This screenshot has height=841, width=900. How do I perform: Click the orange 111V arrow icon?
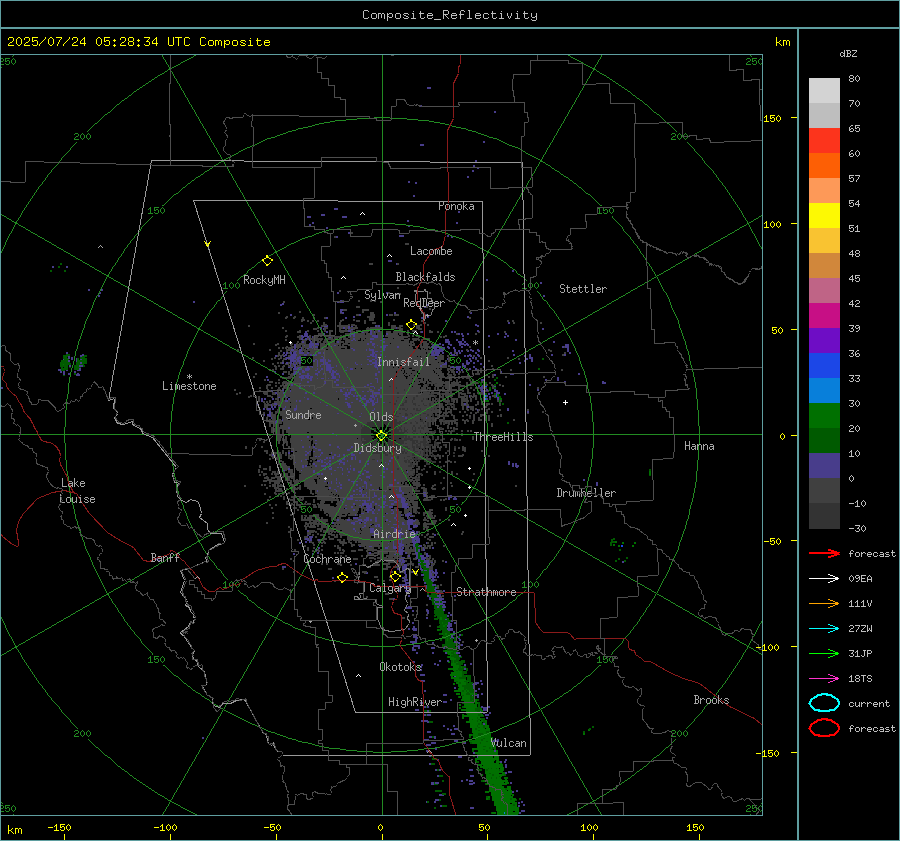pos(824,603)
